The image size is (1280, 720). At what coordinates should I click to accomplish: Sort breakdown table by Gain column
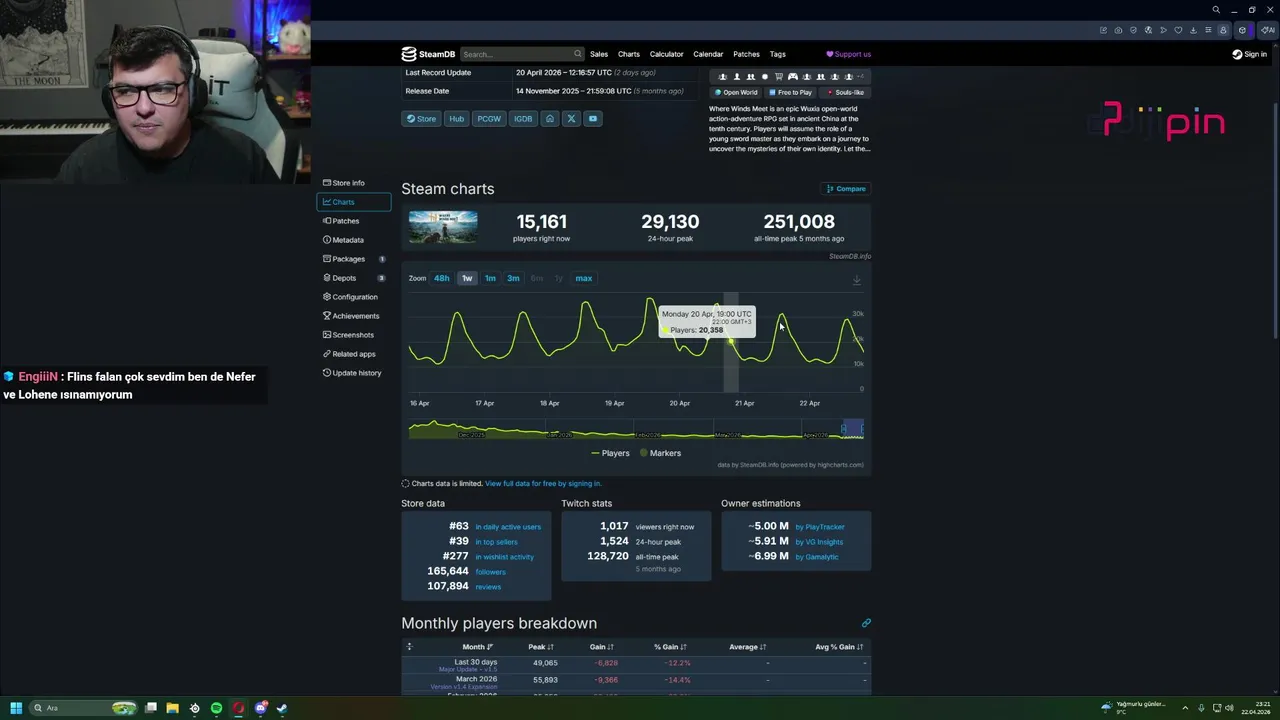601,647
